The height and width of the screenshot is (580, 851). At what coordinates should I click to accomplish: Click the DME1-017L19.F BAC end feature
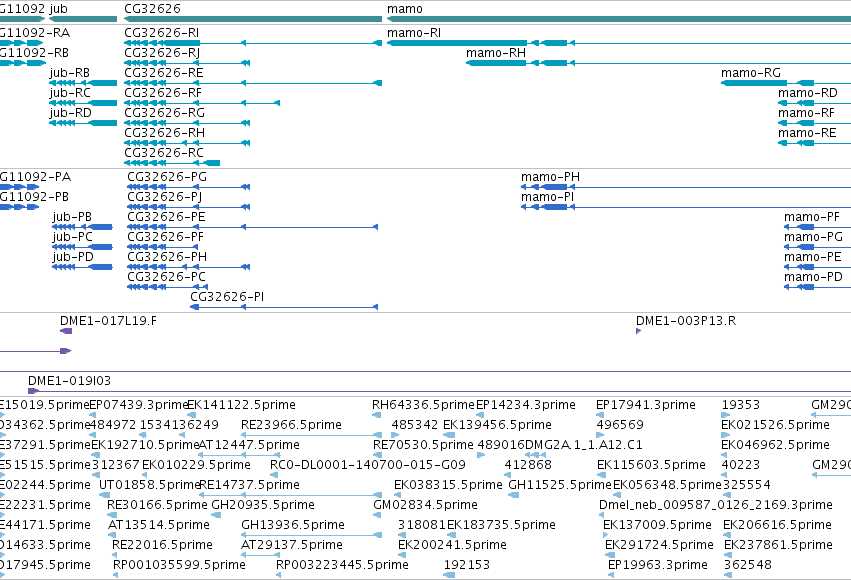[x=109, y=321]
